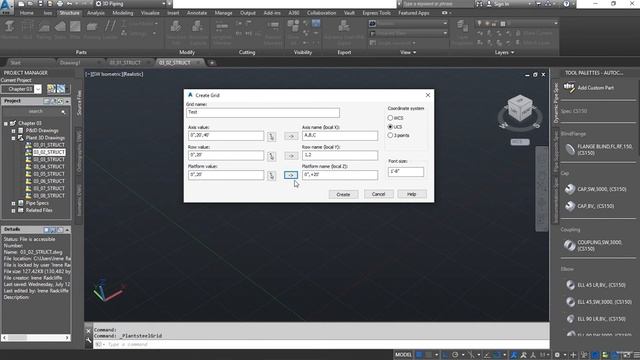This screenshot has height=360, width=640.
Task: Open the Modeling ribbon tab
Action: click(x=123, y=13)
